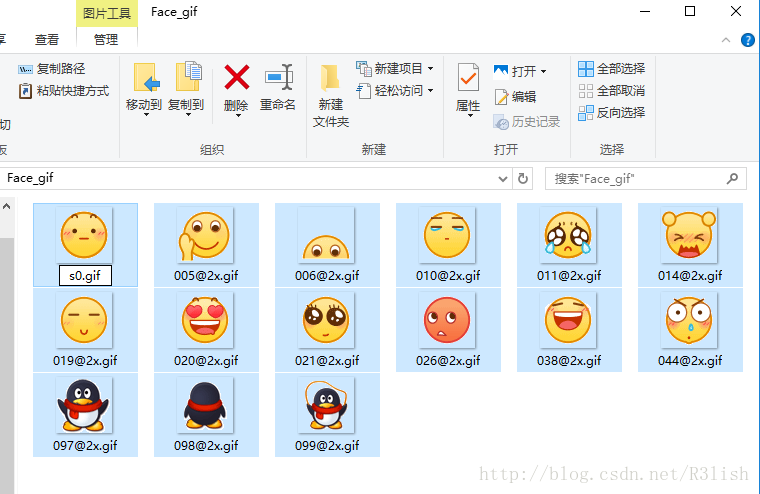Click the Picture Tools (图片工具) tab header

(107, 13)
